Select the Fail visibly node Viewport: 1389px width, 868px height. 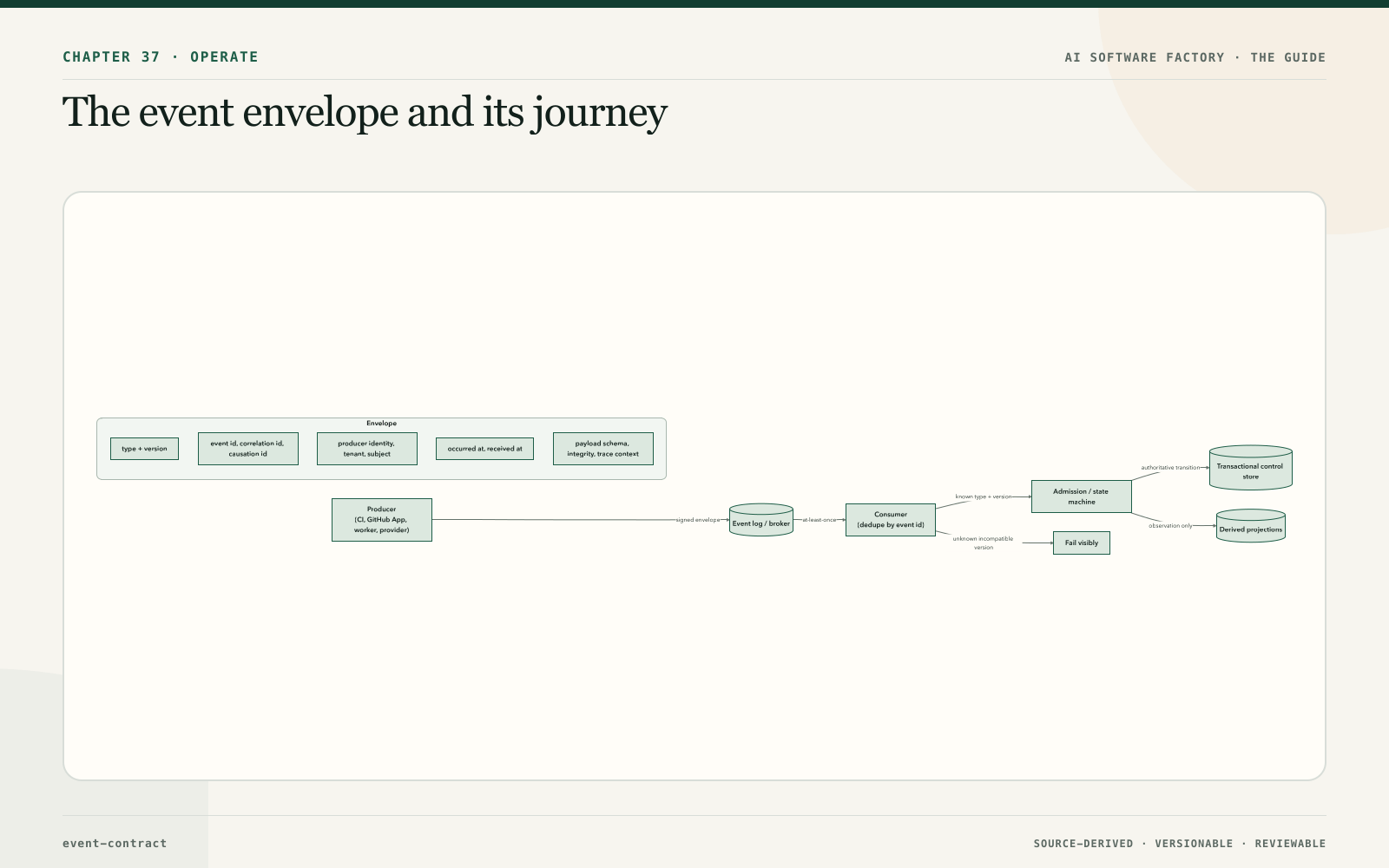pos(1081,543)
